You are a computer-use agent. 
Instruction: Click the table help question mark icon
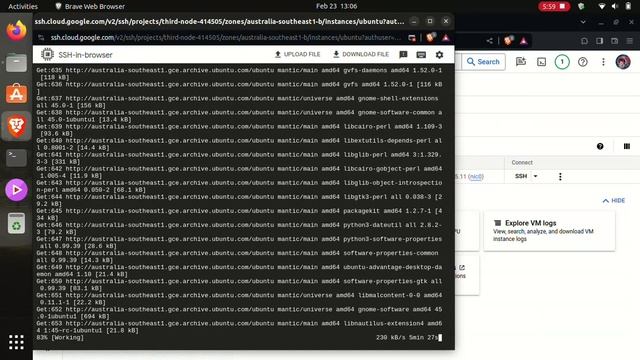pos(600,146)
